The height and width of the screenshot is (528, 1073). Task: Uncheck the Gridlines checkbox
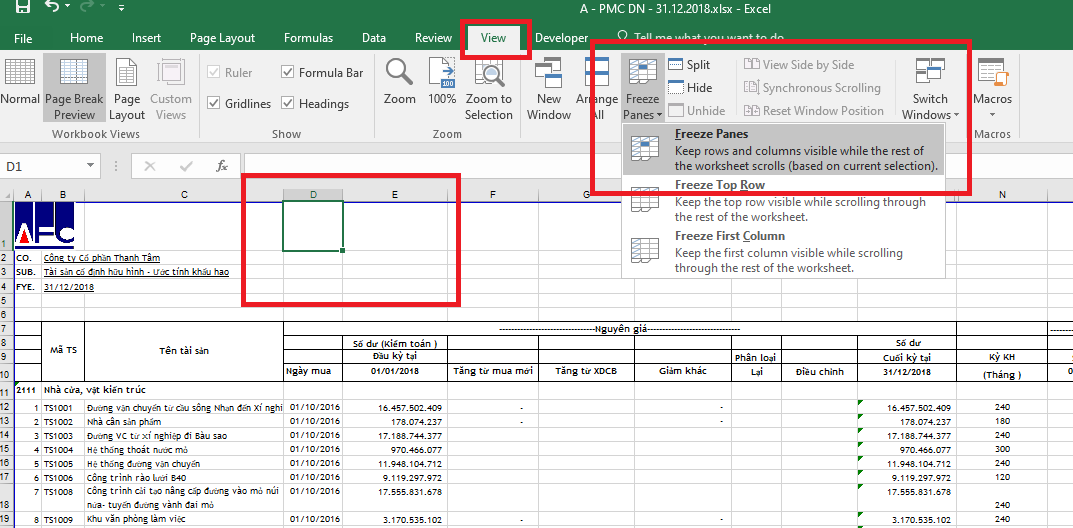(213, 104)
